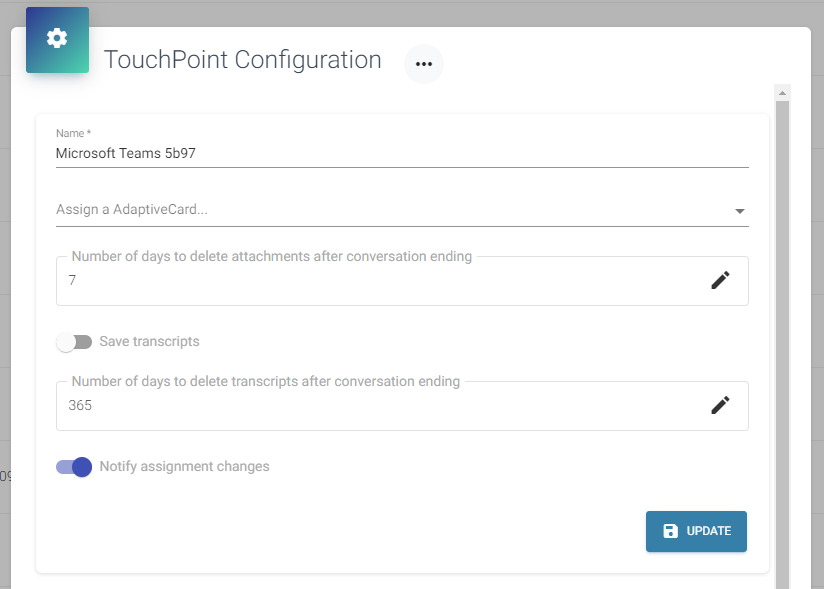Click the transcripts days value 365
The width and height of the screenshot is (824, 589).
point(81,405)
